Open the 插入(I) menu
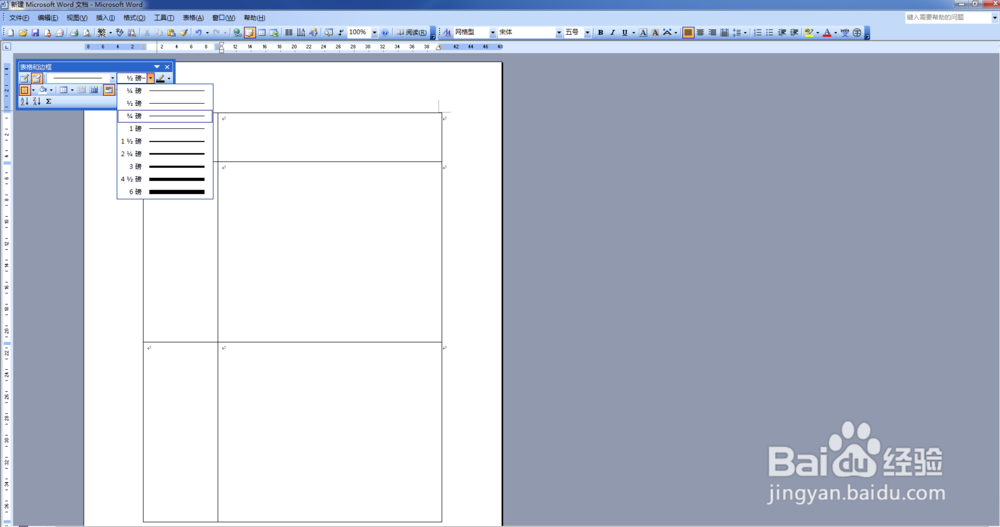Image resolution: width=1000 pixels, height=527 pixels. (x=105, y=18)
